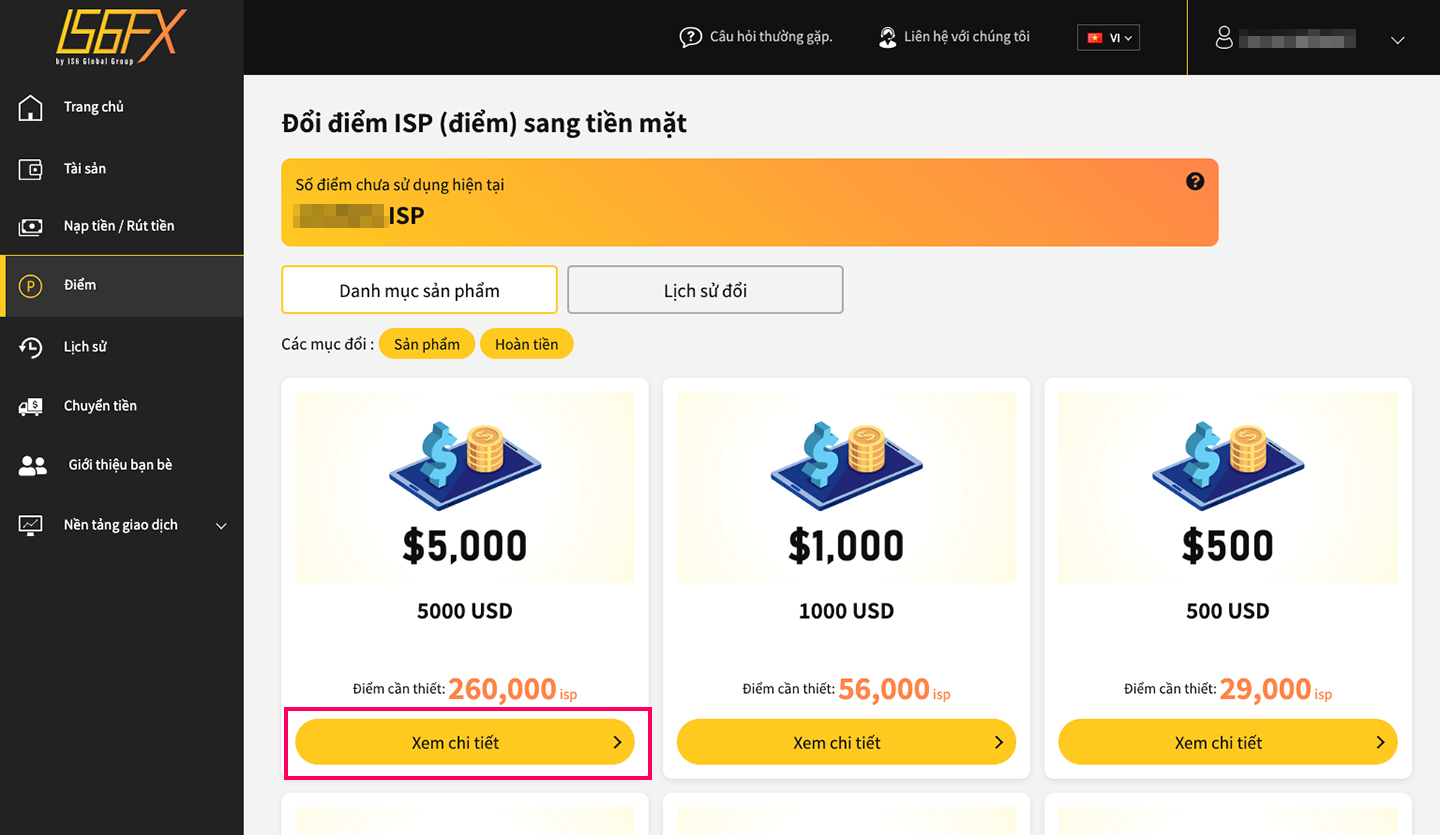This screenshot has width=1440, height=835.
Task: Switch to Danh mục sản phẩm tab
Action: click(x=419, y=290)
